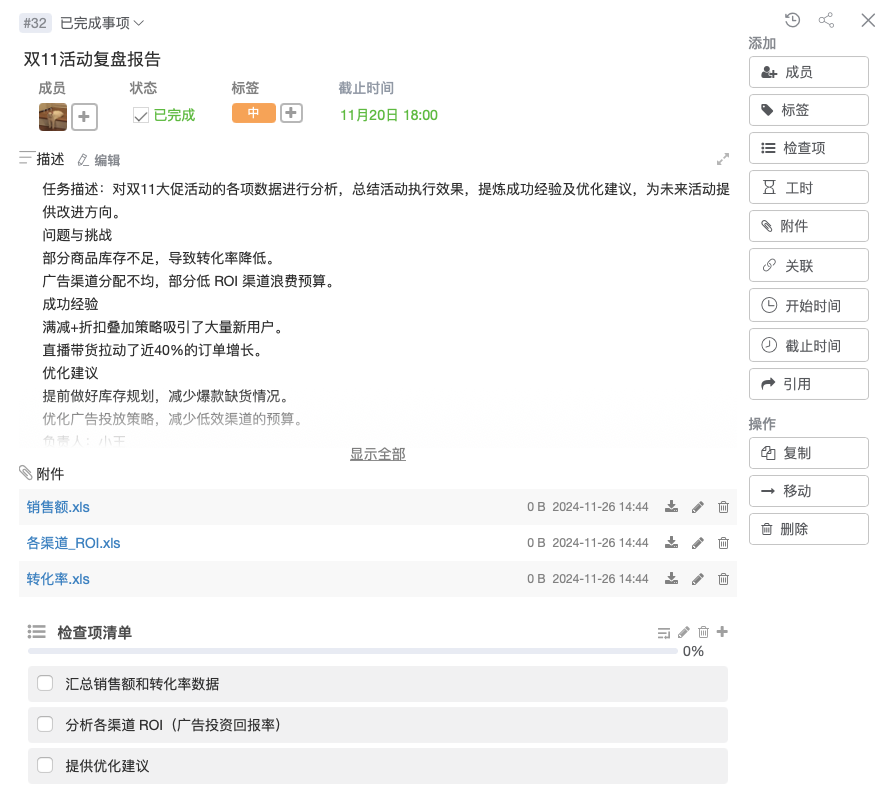890x793 pixels.
Task: Delete the 转化率.xls attachment
Action: coord(724,579)
